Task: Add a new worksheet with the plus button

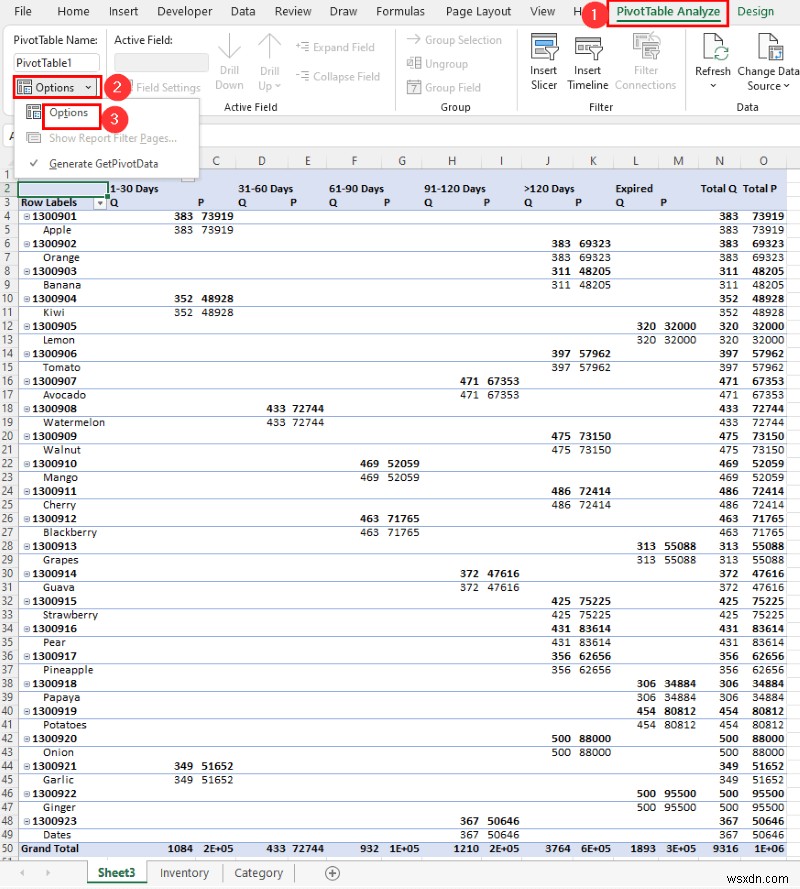Action: 330,872
